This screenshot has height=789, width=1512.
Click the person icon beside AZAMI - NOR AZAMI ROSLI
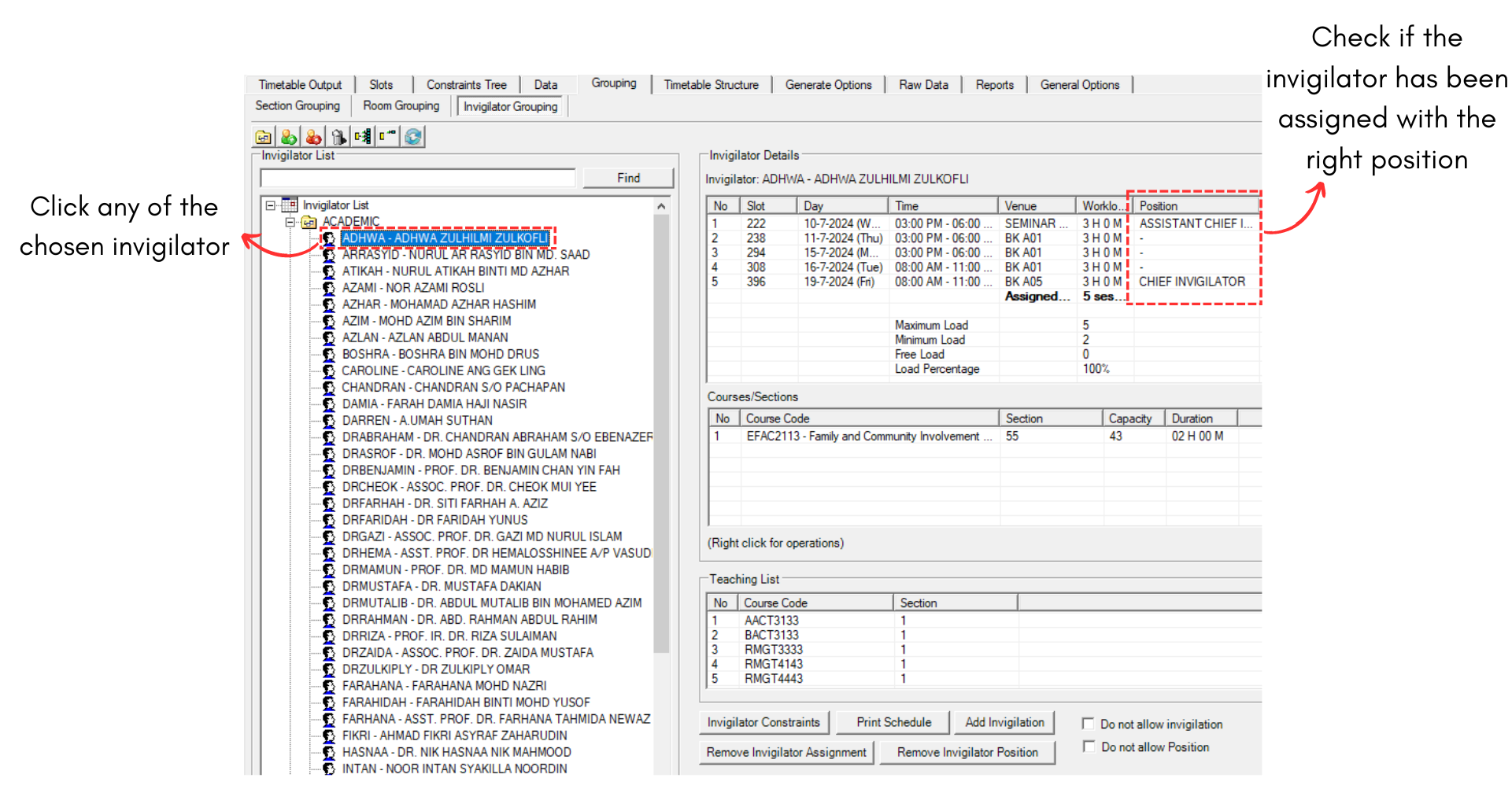(x=329, y=288)
